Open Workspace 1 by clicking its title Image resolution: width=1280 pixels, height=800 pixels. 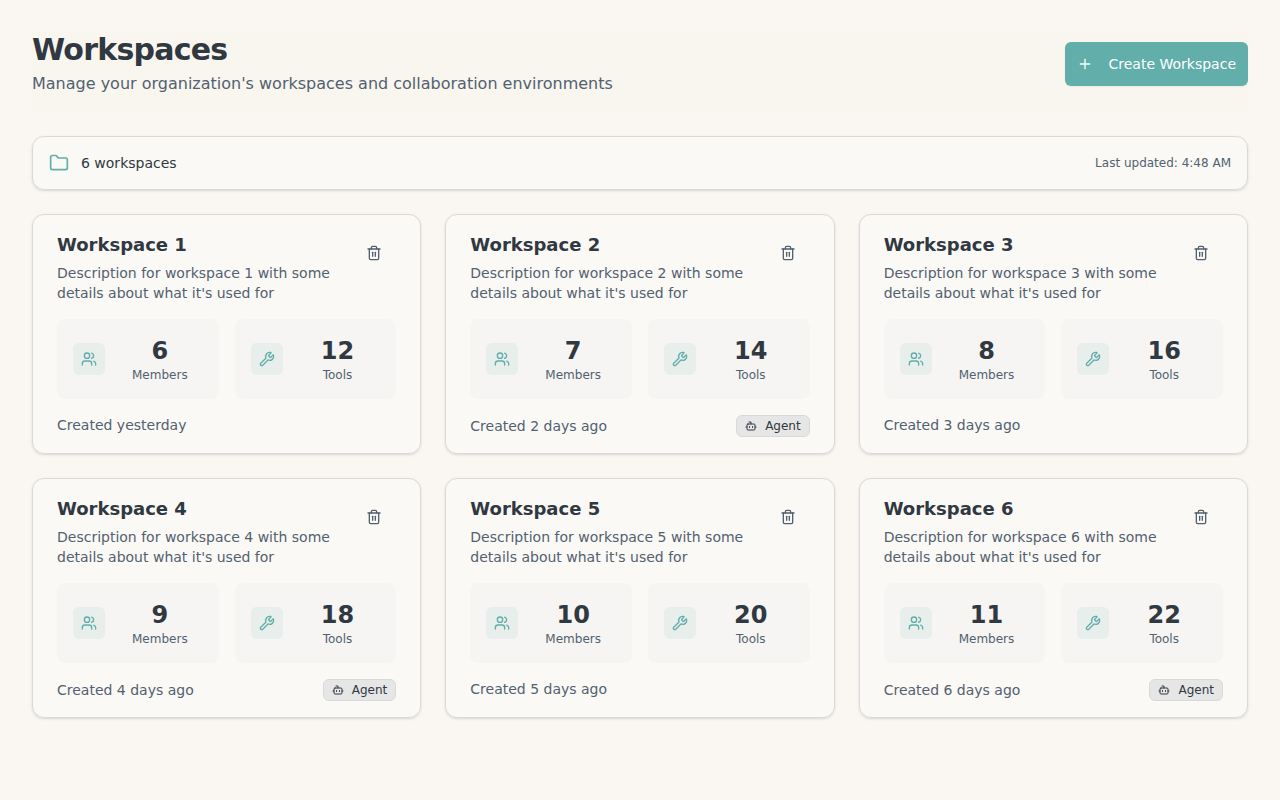[x=121, y=244]
